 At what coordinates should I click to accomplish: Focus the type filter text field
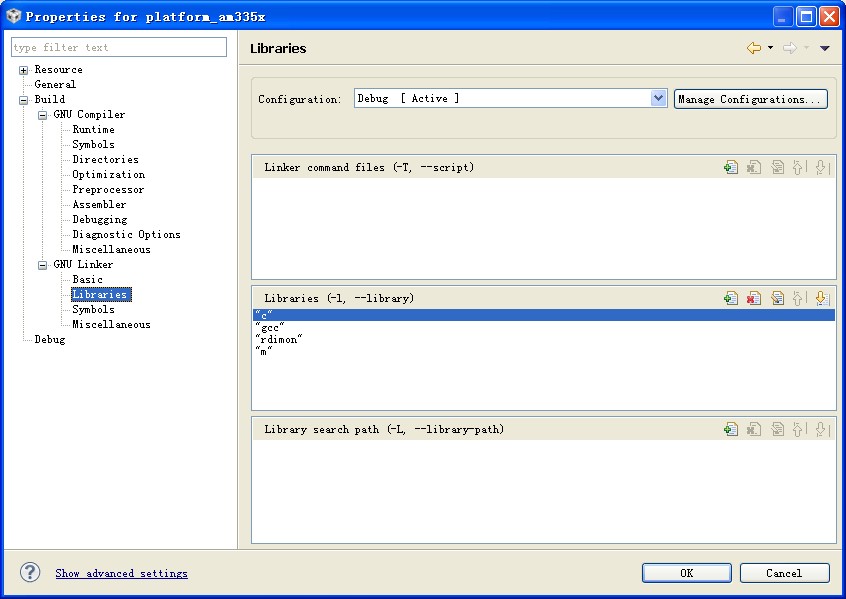point(119,47)
